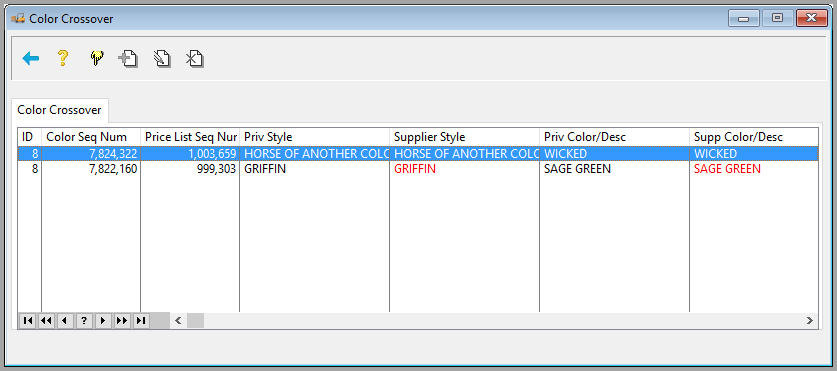Click the red SAGE GREEN Supp Color cell
The height and width of the screenshot is (371, 837).
point(753,169)
